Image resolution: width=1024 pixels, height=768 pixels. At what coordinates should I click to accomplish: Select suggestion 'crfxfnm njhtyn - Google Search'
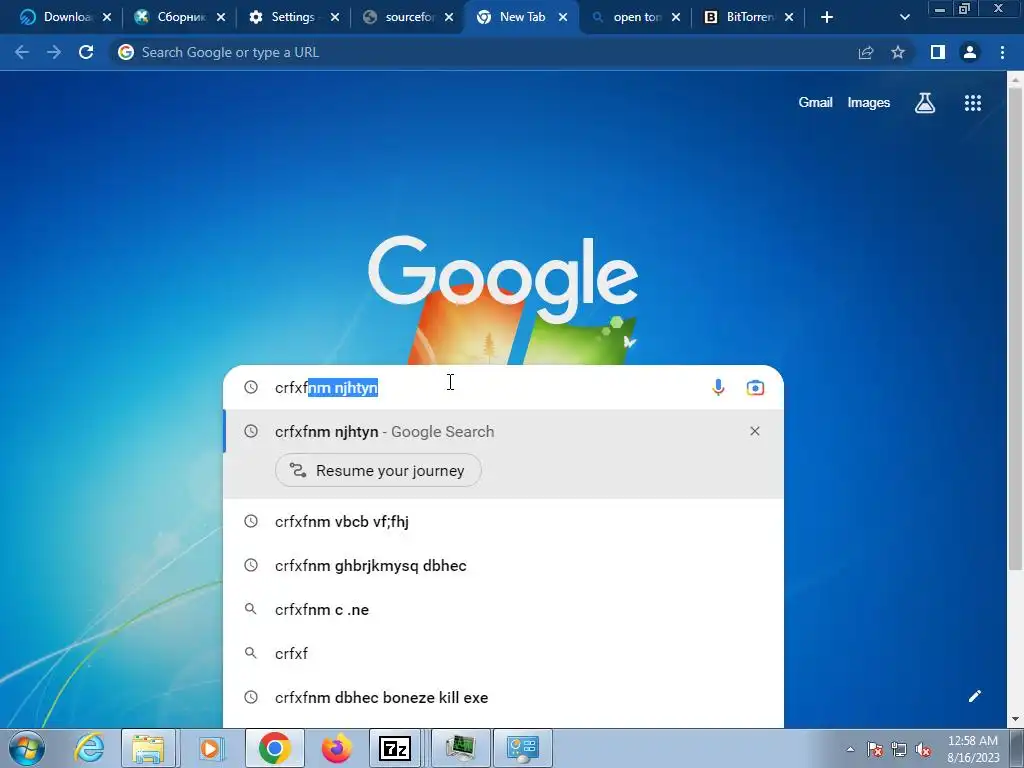504,431
